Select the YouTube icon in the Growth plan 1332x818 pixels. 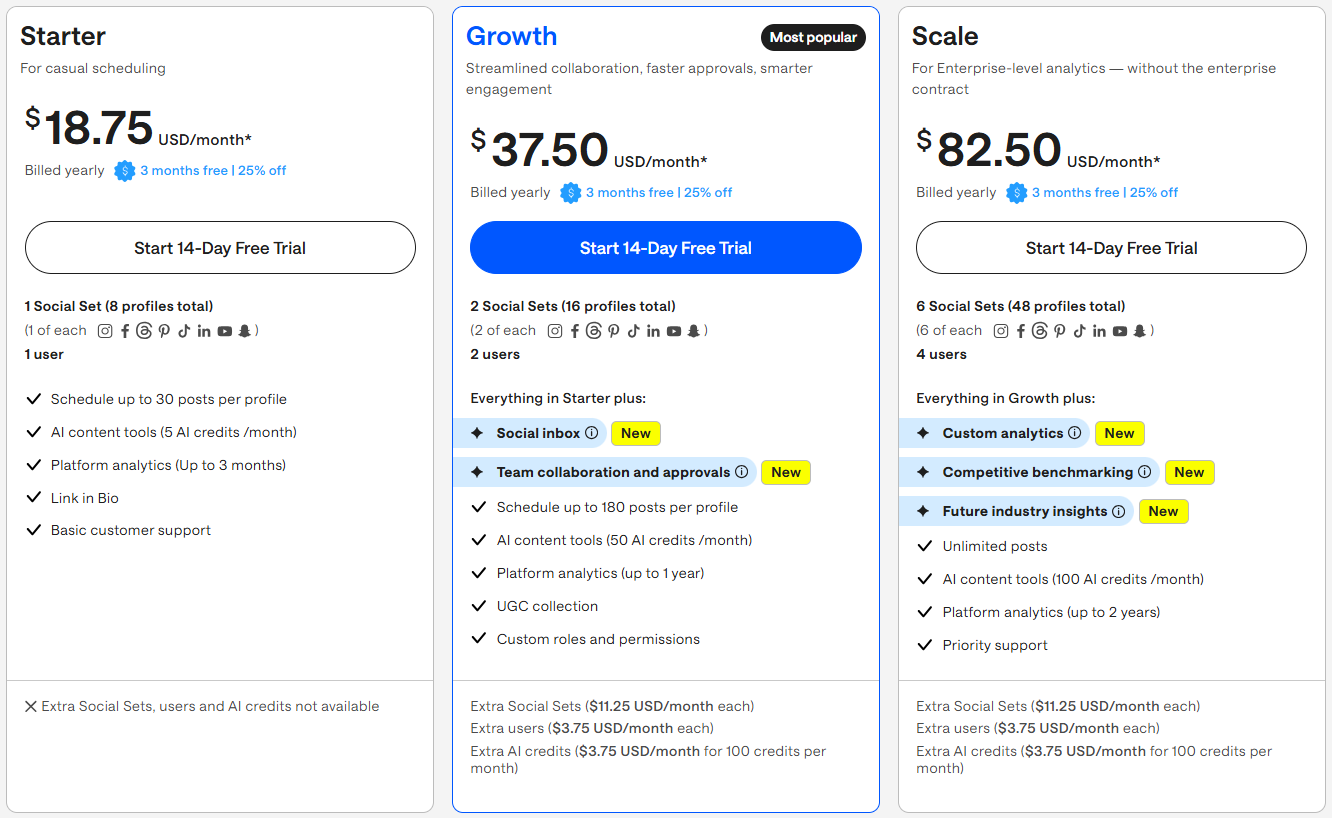point(674,330)
